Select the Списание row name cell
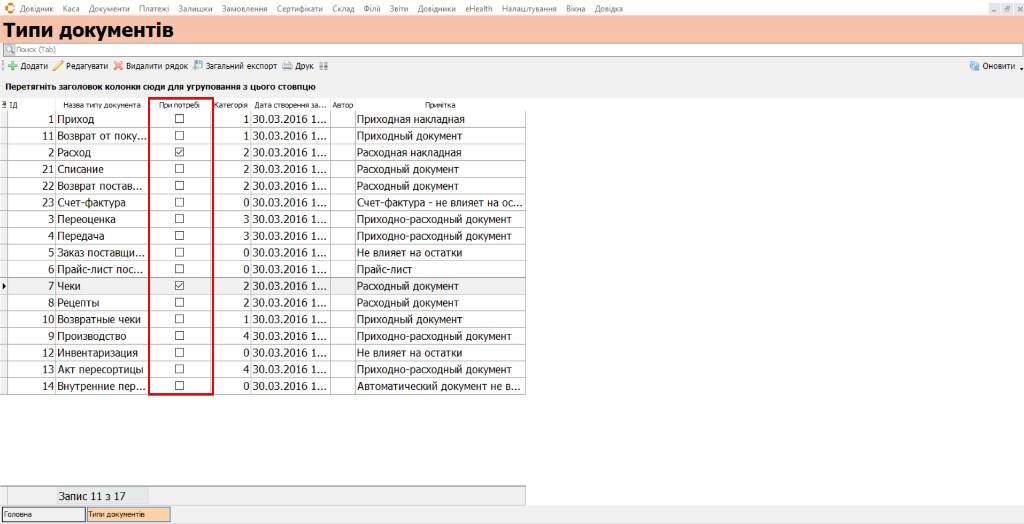1024x524 pixels. click(102, 169)
